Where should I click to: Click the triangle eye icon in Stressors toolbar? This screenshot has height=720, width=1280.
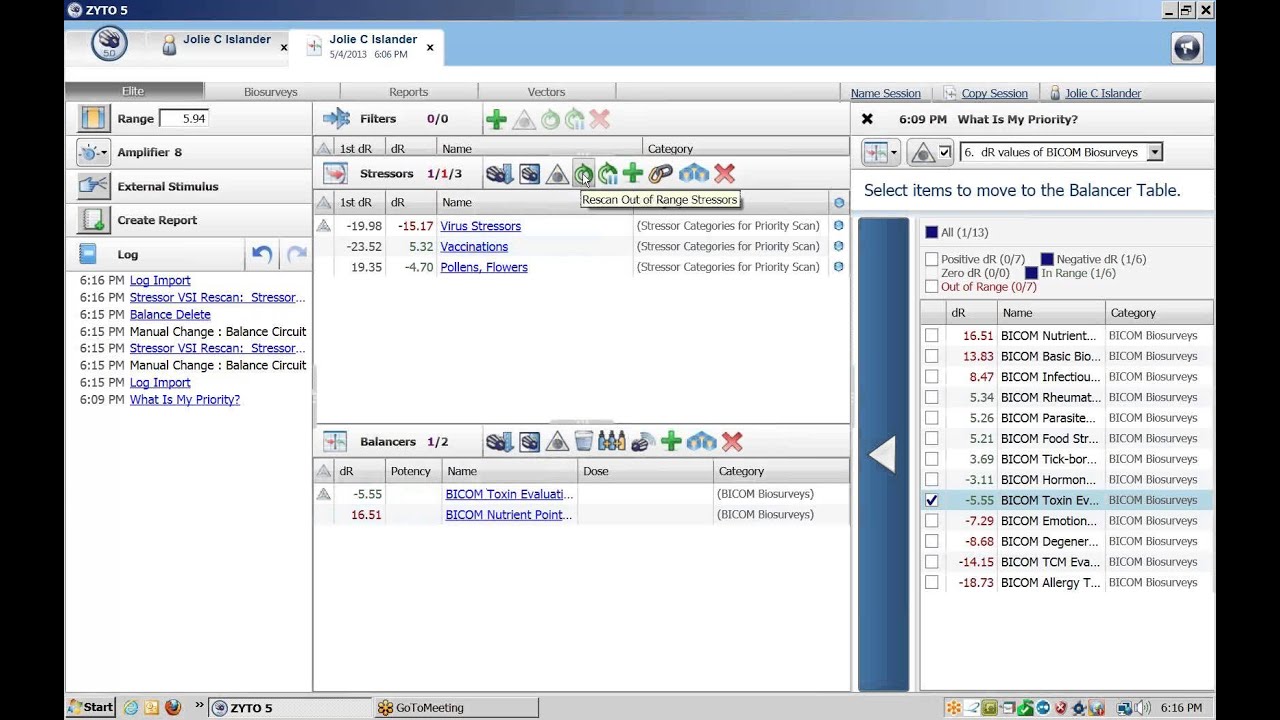557,174
